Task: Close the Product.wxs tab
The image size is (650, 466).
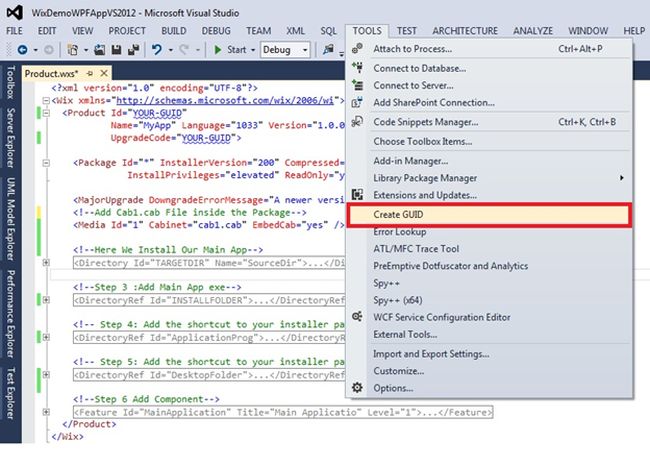Action: click(x=104, y=73)
